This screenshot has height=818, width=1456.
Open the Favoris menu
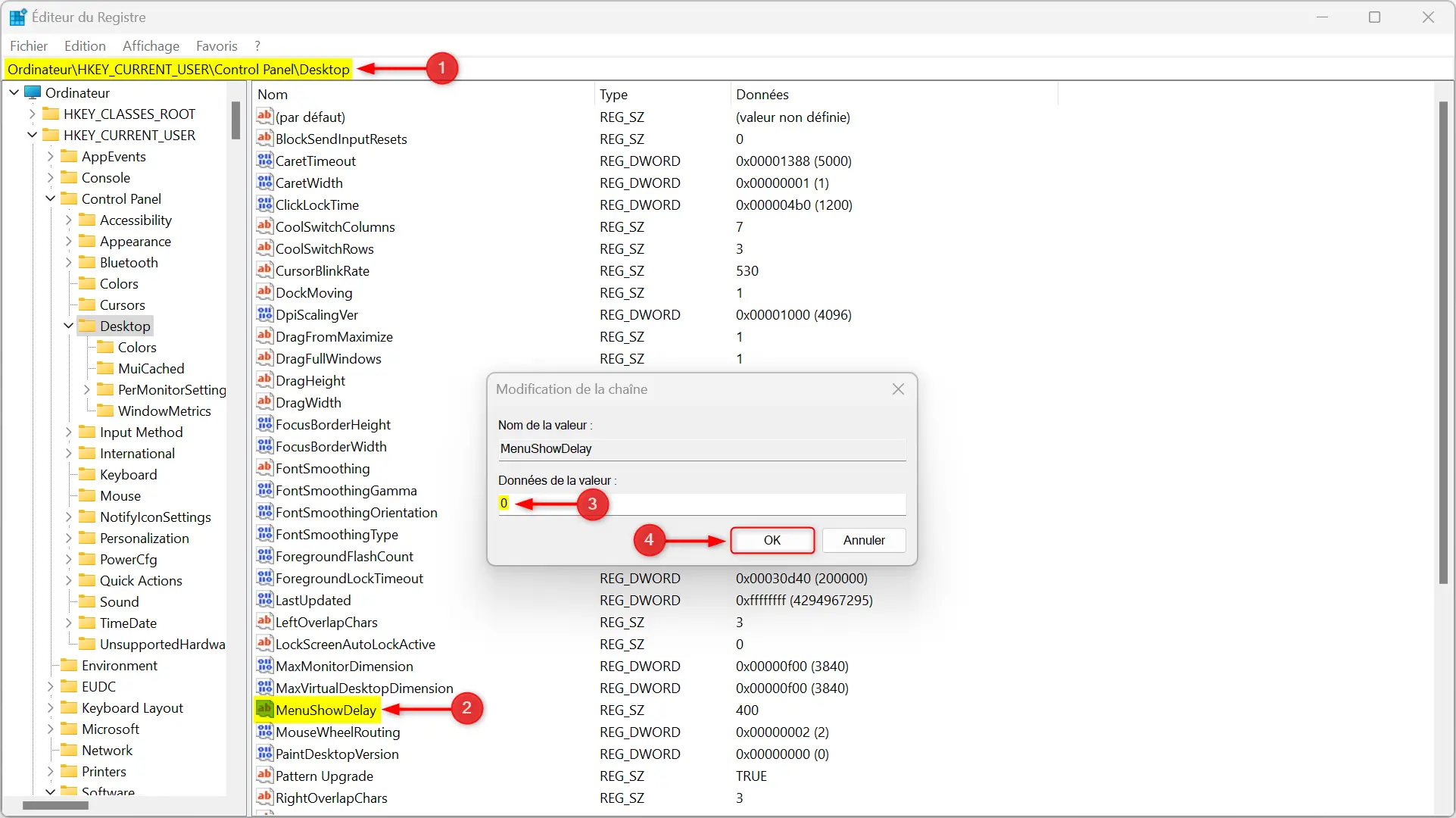(x=217, y=46)
